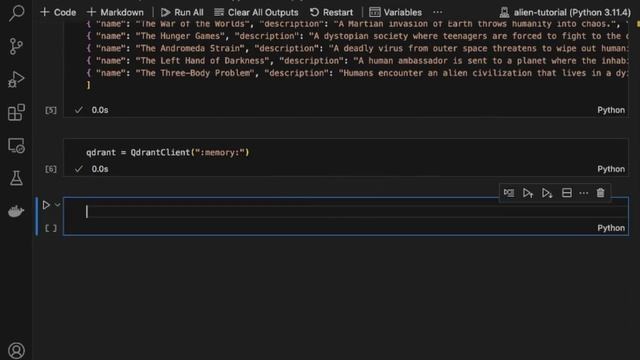Click the 0.0s status of cell 6

tap(100, 169)
